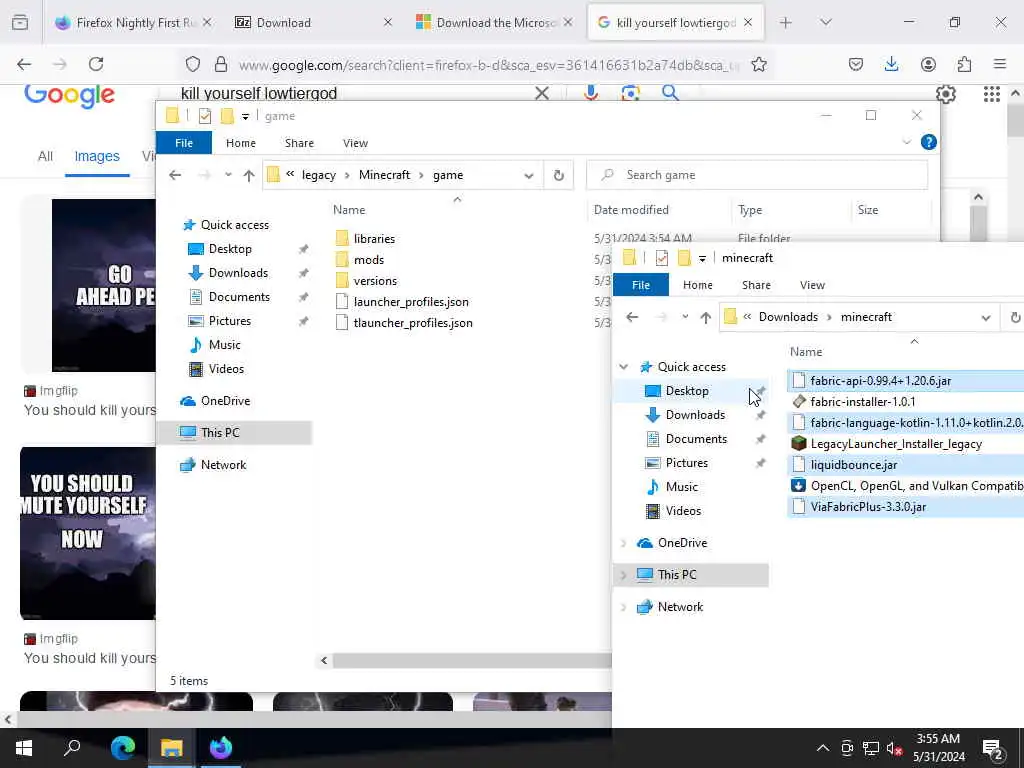Viewport: 1024px width, 768px height.
Task: Switch to Firefox Nightly First Run tab
Action: click(x=134, y=22)
